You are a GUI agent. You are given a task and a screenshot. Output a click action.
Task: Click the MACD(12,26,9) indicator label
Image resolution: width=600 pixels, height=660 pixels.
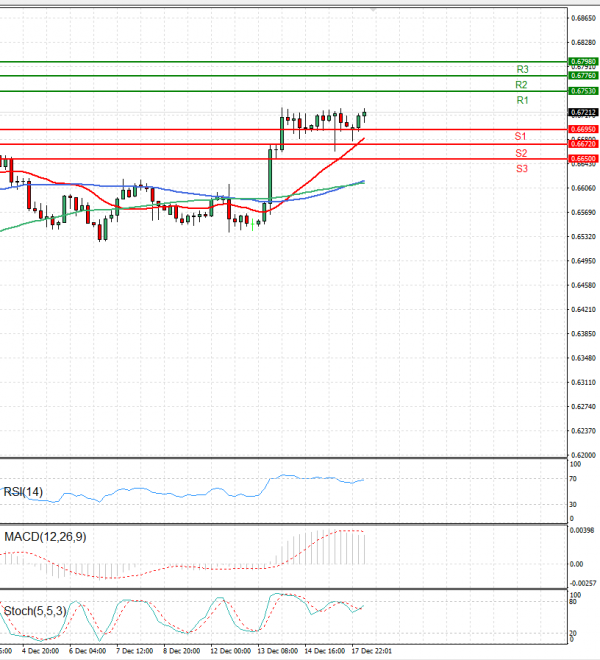[x=45, y=537]
